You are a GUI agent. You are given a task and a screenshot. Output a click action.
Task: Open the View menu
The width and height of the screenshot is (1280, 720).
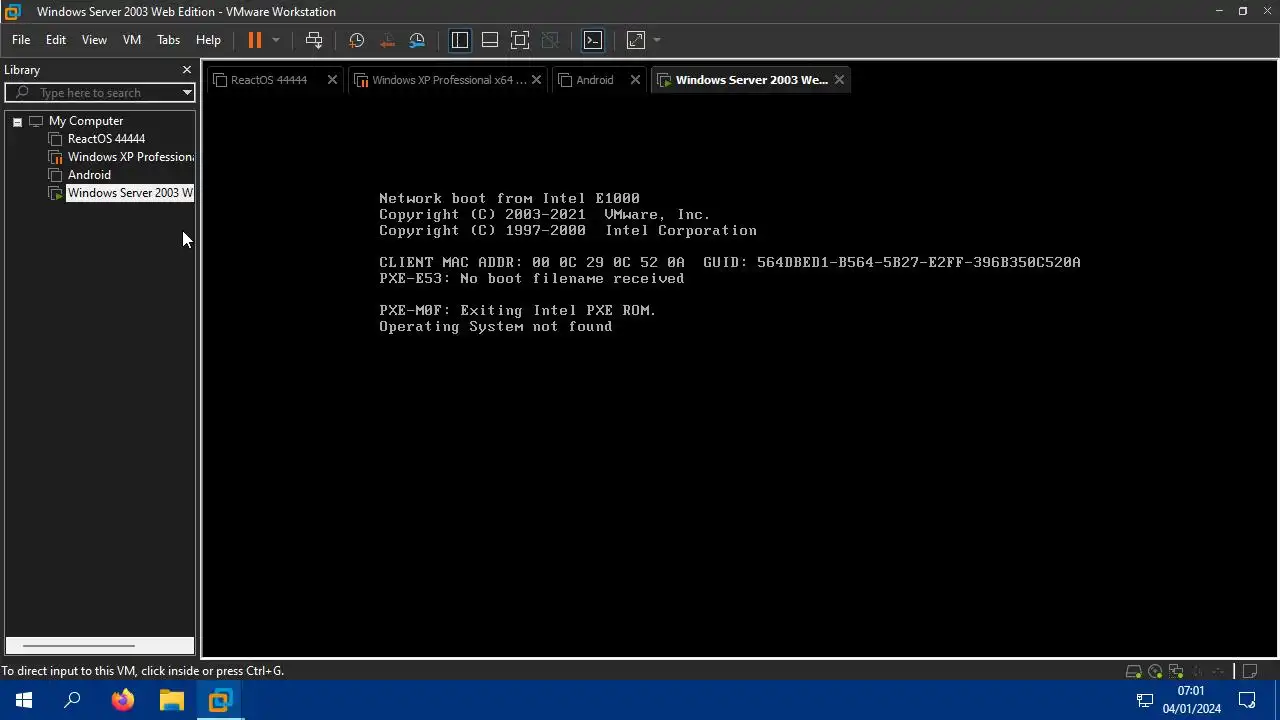pyautogui.click(x=94, y=40)
